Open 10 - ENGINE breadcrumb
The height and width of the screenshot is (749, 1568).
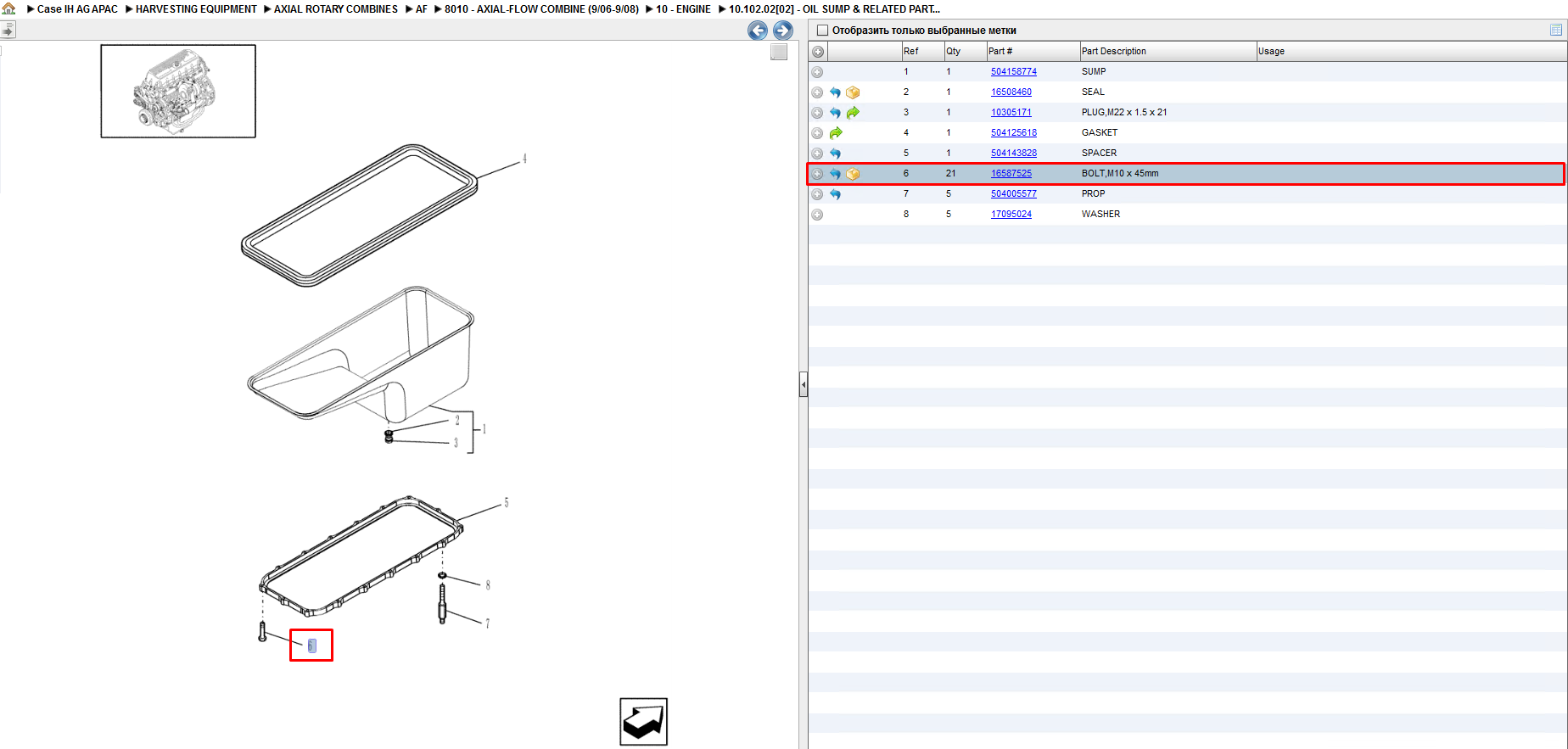pyautogui.click(x=683, y=9)
